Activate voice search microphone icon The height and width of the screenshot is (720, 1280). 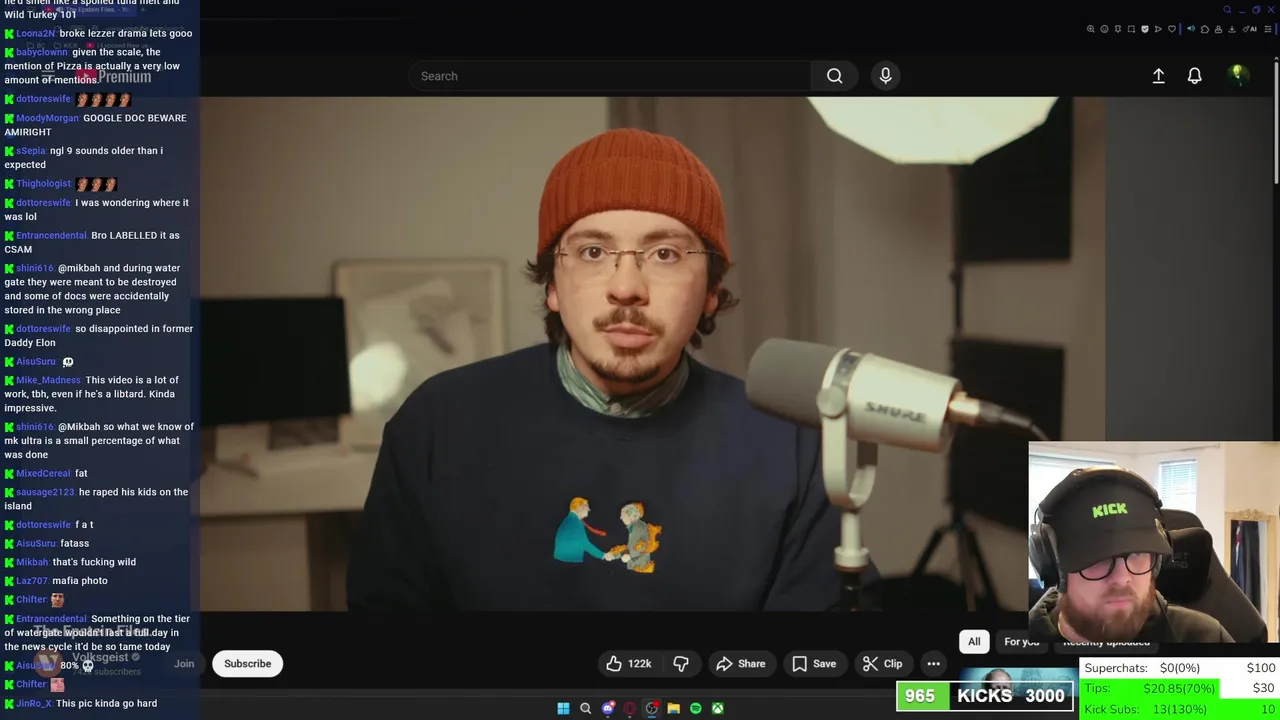click(885, 76)
